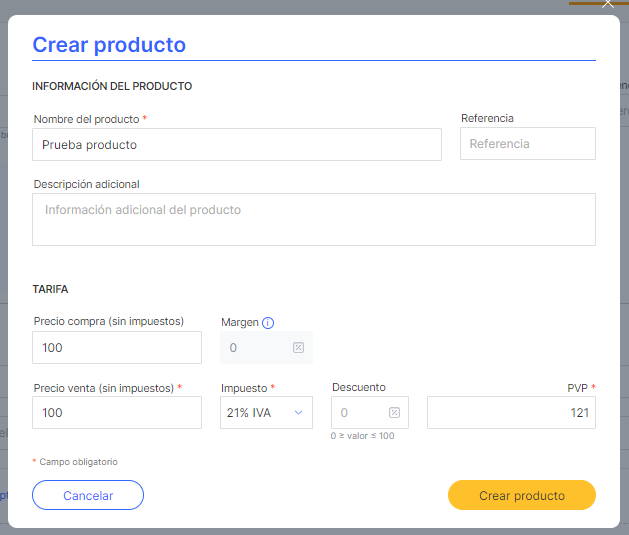
Task: Click the Precio venta input field
Action: [x=117, y=413]
